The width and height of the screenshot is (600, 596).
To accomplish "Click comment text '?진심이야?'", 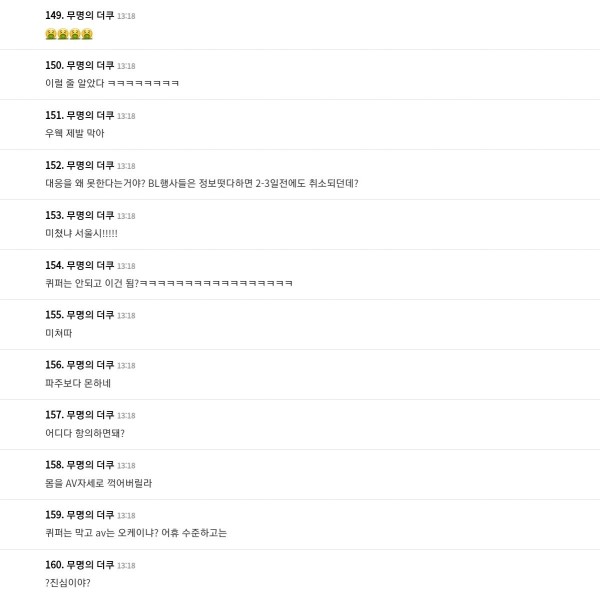I will tap(68, 583).
